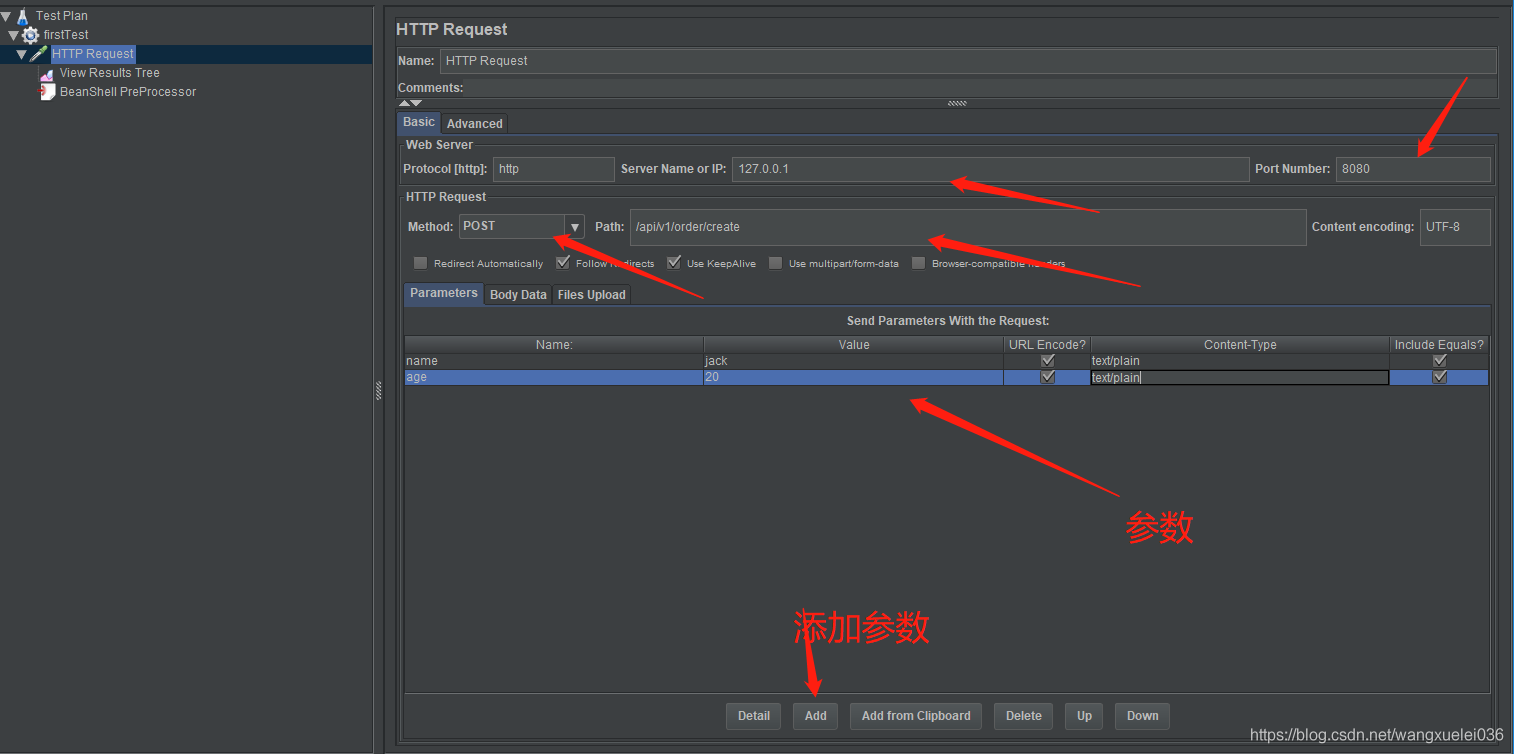Select the jack value cell in the parameters table

pos(852,361)
